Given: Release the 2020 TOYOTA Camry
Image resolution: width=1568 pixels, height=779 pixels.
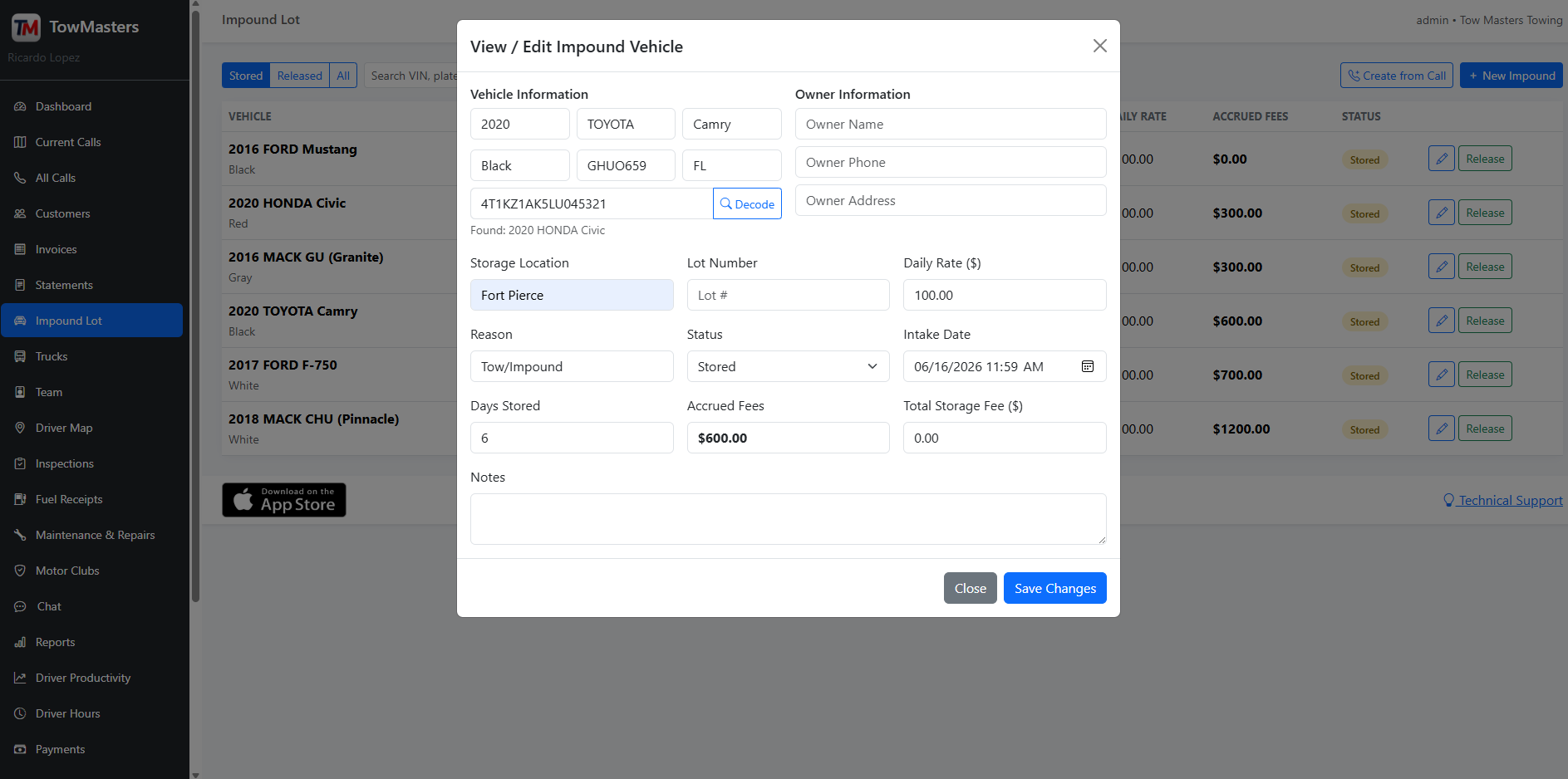Looking at the screenshot, I should (x=1485, y=321).
